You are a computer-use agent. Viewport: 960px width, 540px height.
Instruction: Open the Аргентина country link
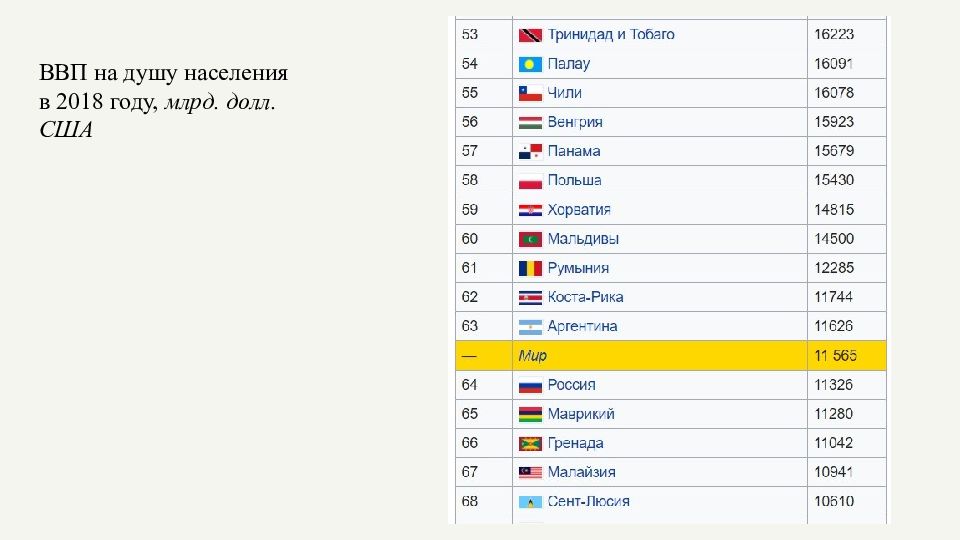coord(582,326)
